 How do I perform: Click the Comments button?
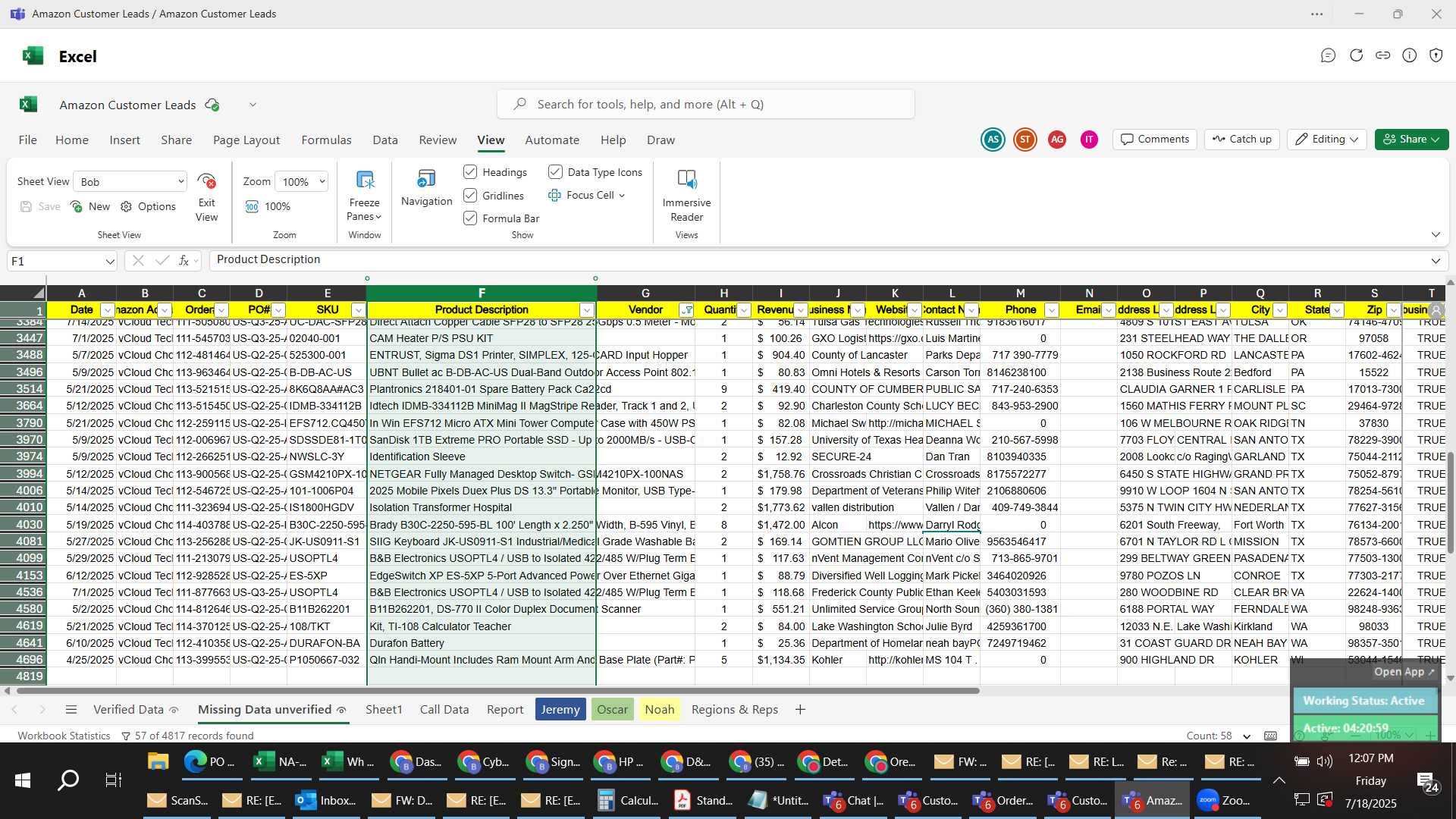[x=1155, y=140]
